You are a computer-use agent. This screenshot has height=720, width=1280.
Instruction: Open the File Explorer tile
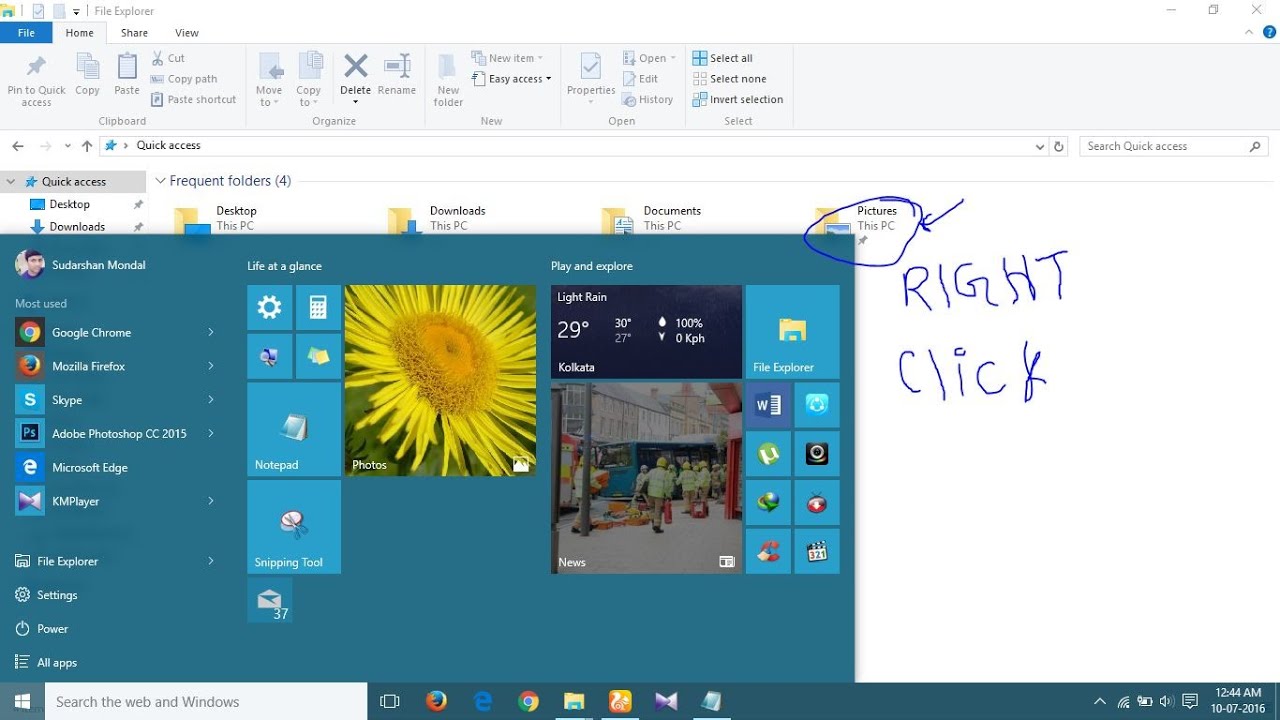click(793, 332)
